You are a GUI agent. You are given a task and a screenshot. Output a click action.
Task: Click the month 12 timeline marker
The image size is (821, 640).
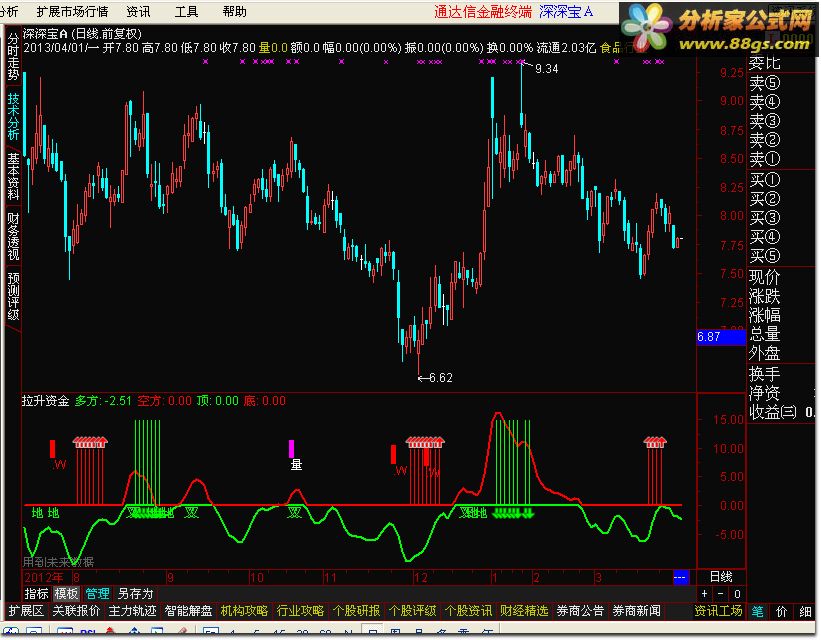point(420,578)
